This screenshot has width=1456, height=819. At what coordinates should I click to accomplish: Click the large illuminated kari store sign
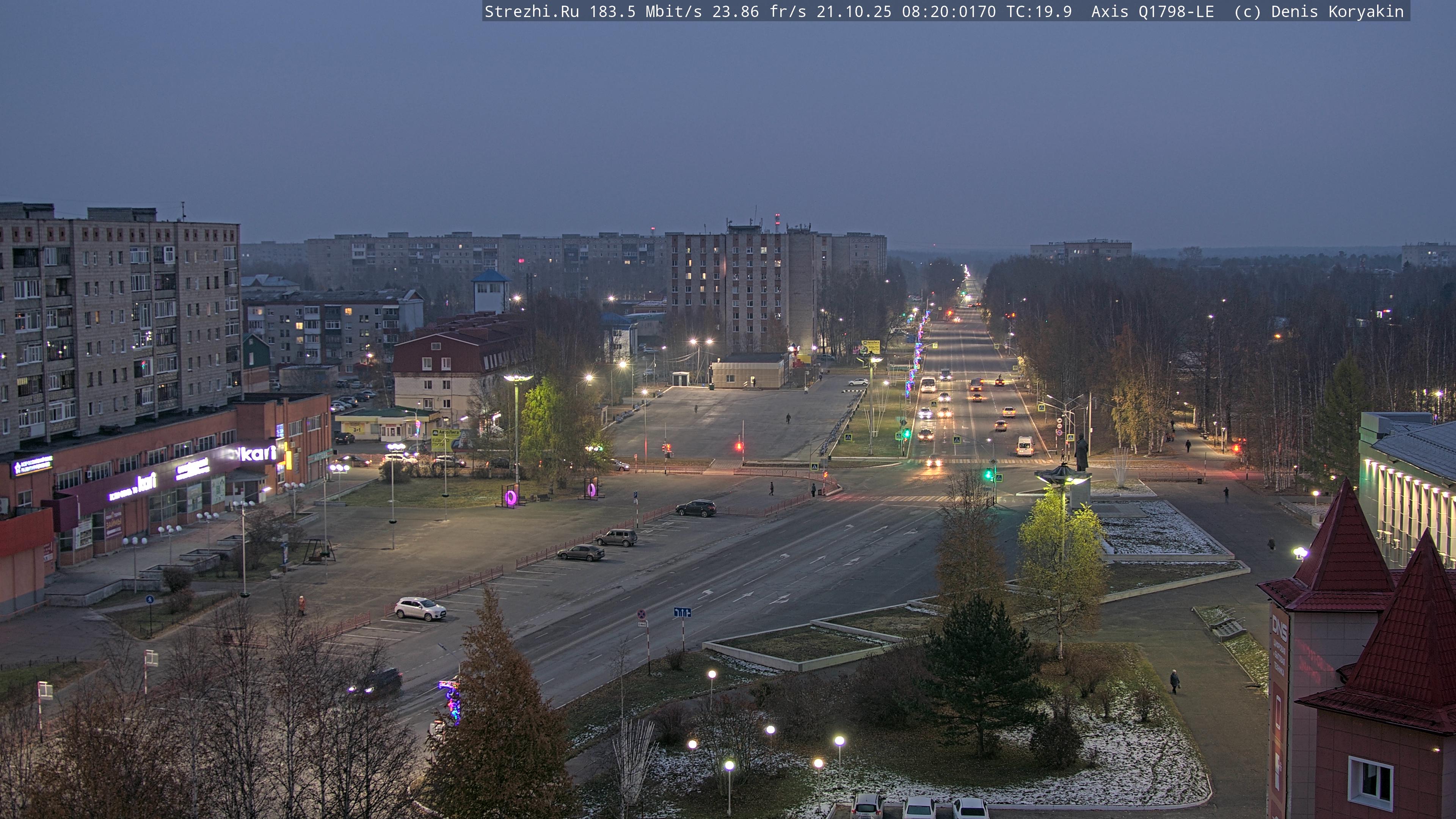258,453
